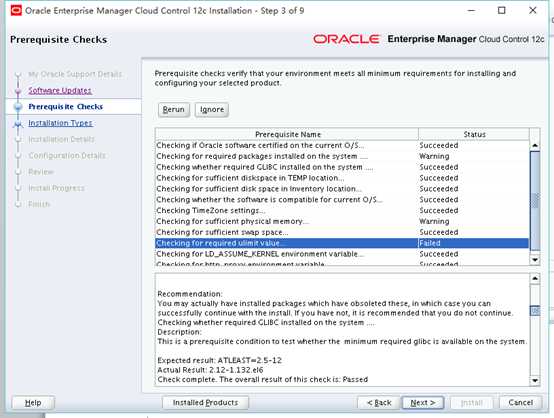This screenshot has height=418, width=554.
Task: Maximize the installer window
Action: coord(501,11)
